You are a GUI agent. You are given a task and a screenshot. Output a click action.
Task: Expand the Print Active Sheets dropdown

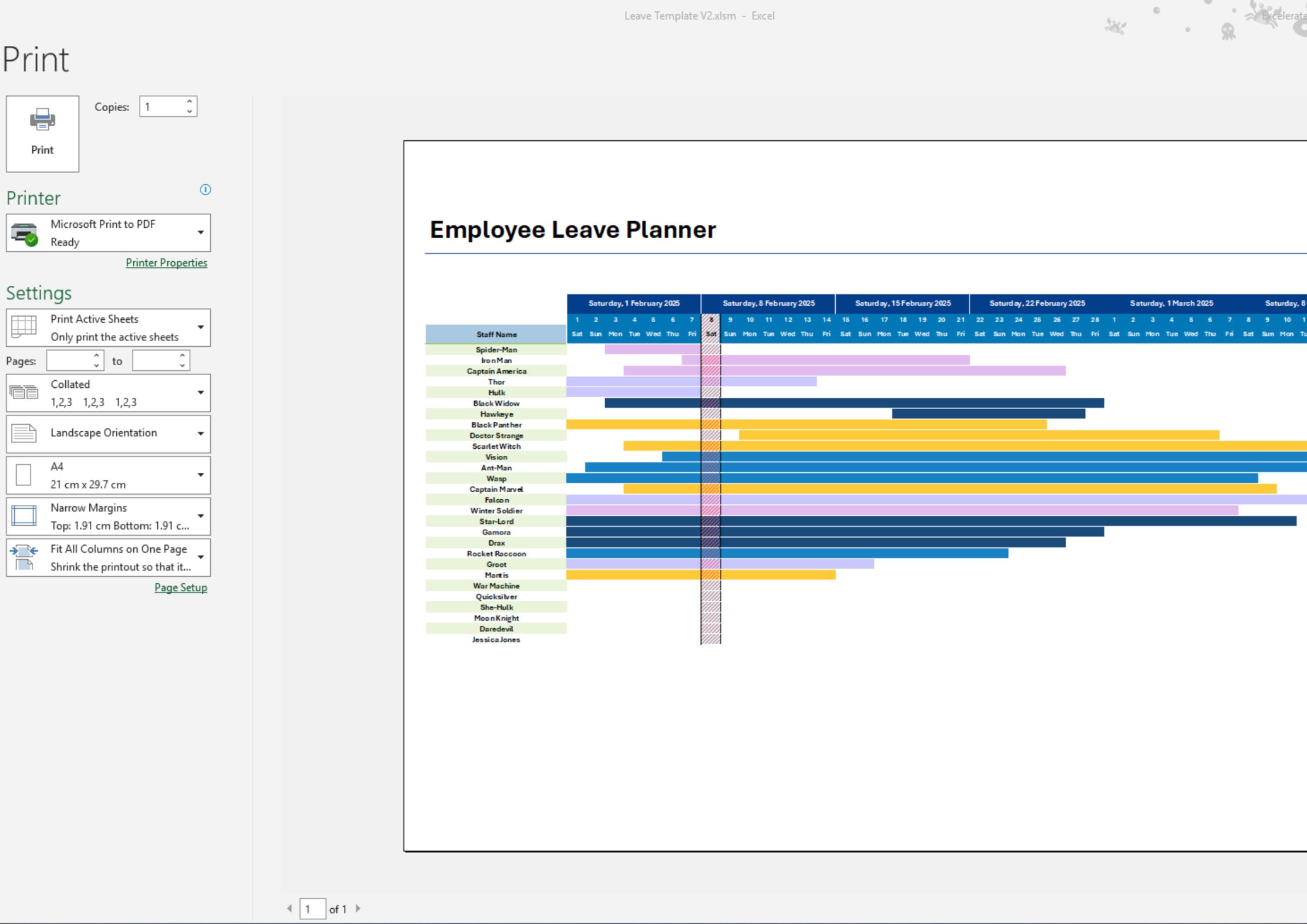coord(200,327)
